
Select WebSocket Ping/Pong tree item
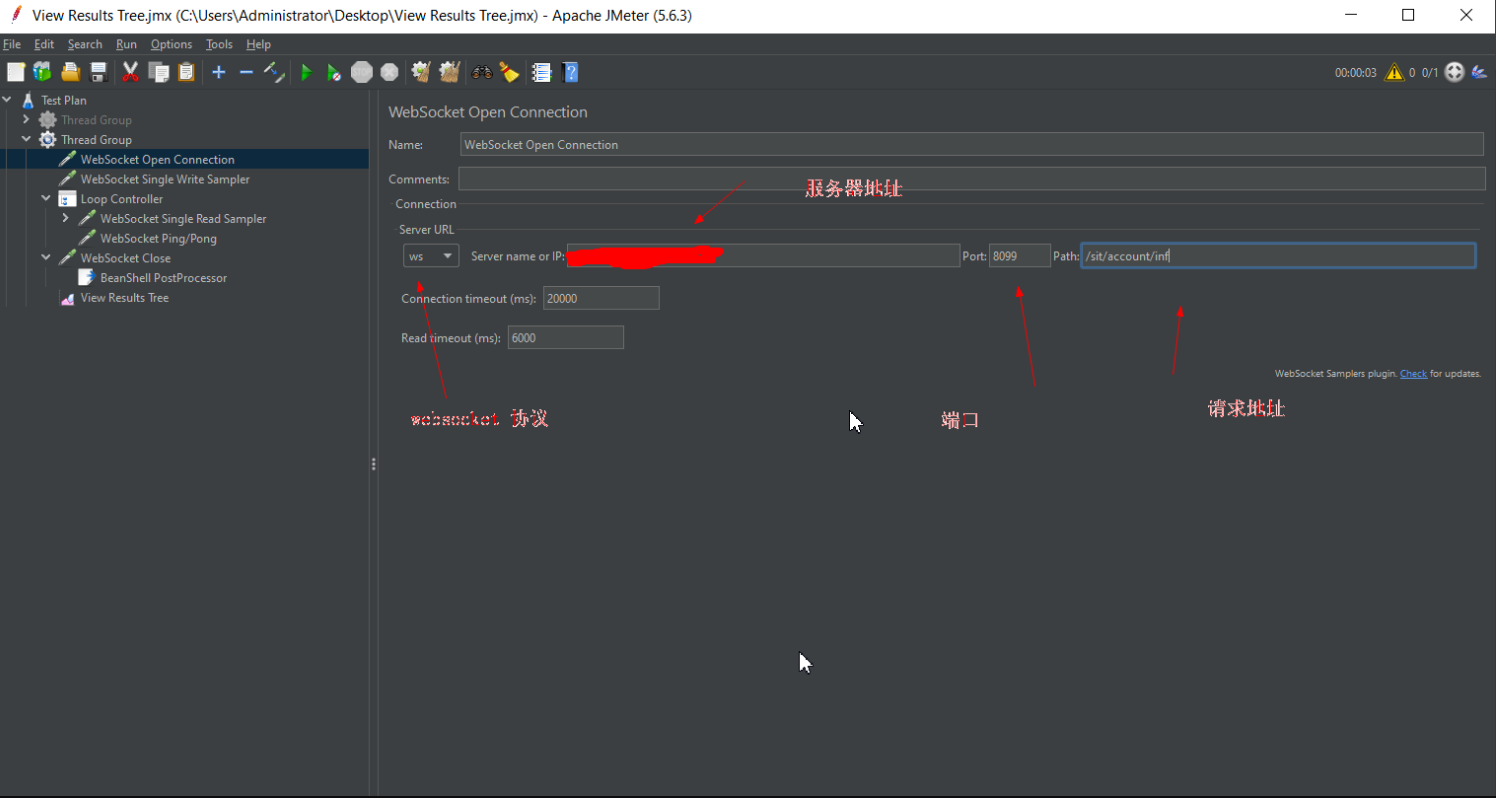[158, 238]
